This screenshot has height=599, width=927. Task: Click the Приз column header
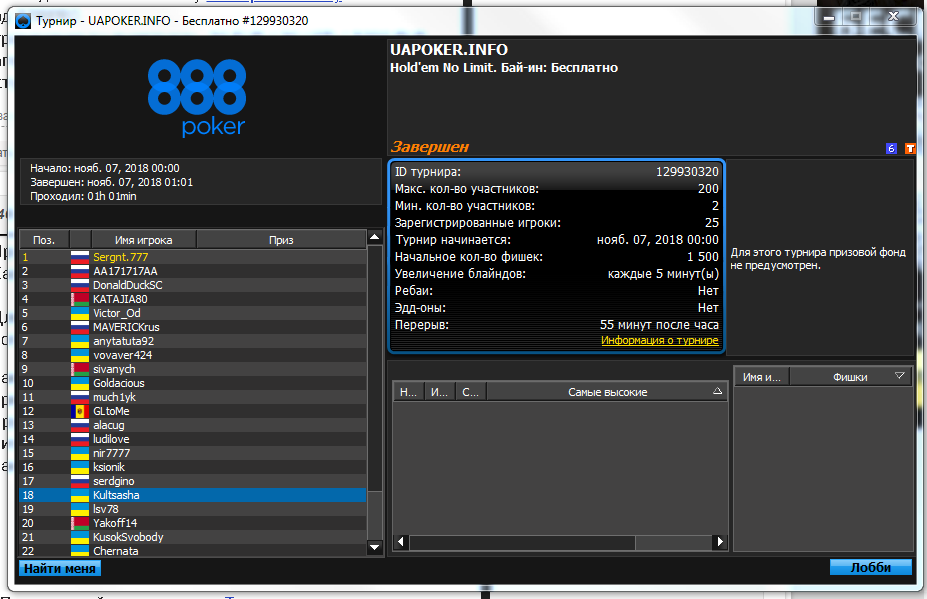click(x=281, y=239)
